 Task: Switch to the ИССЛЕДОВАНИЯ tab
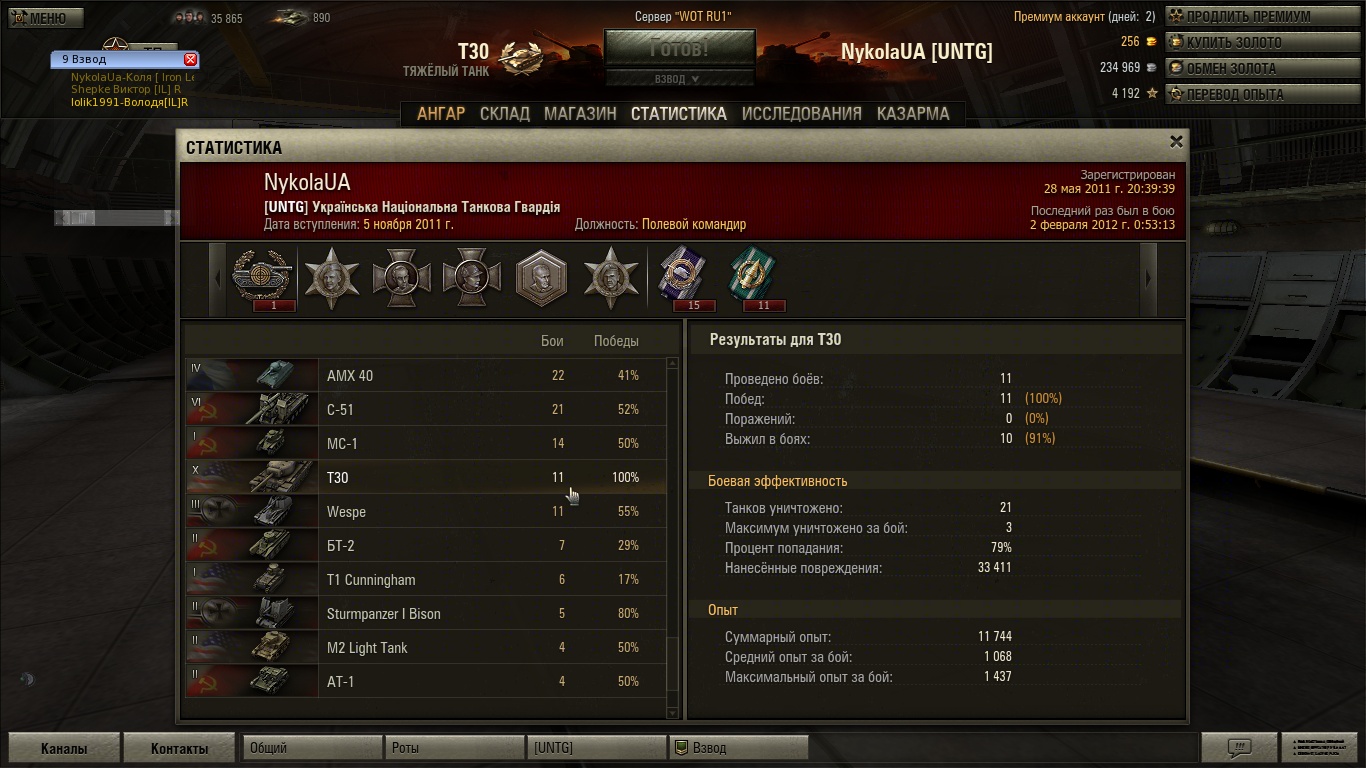(801, 113)
